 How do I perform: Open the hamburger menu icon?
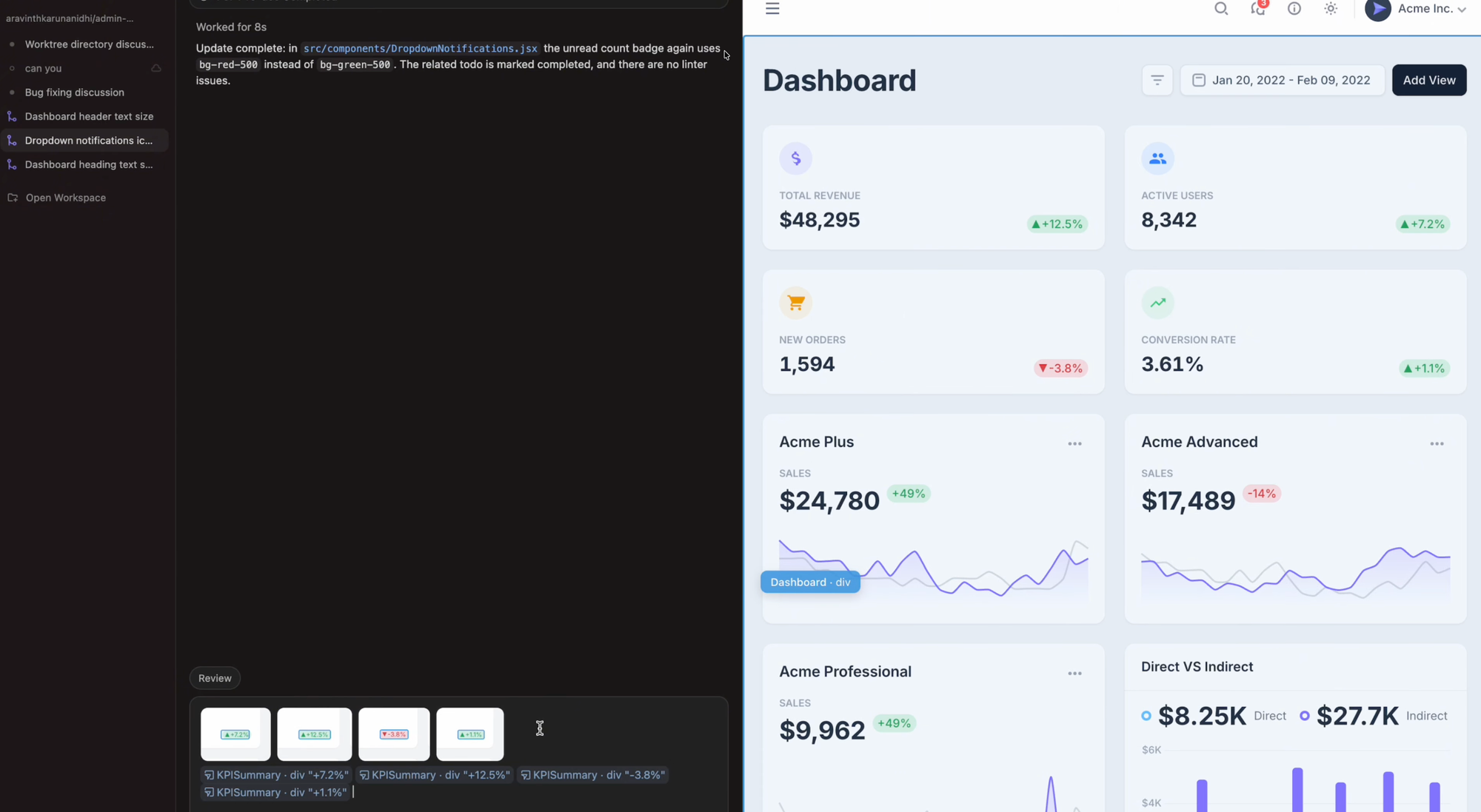point(772,9)
